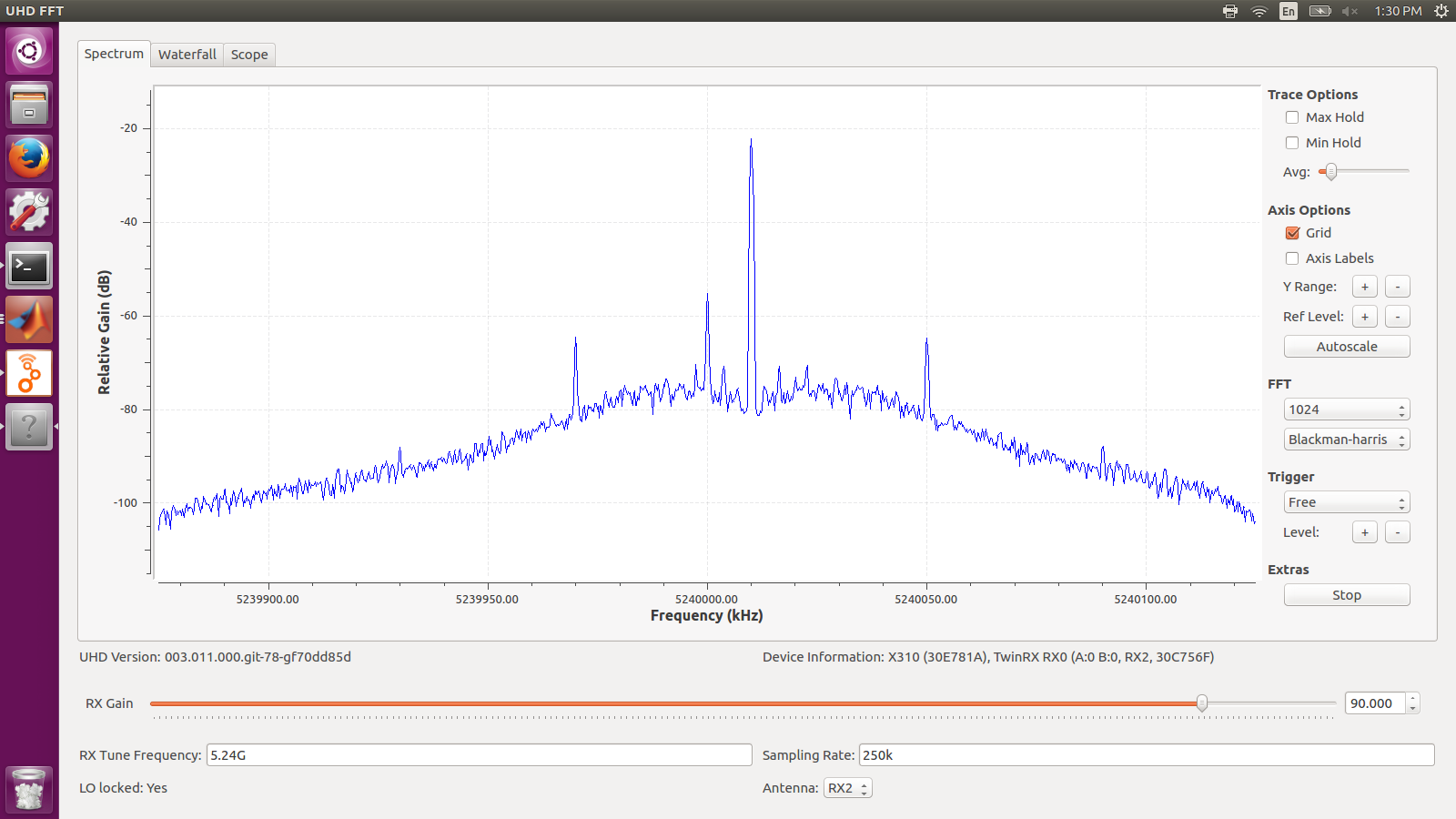The width and height of the screenshot is (1456, 819).
Task: Launch MATLAB from the dock
Action: 29,320
